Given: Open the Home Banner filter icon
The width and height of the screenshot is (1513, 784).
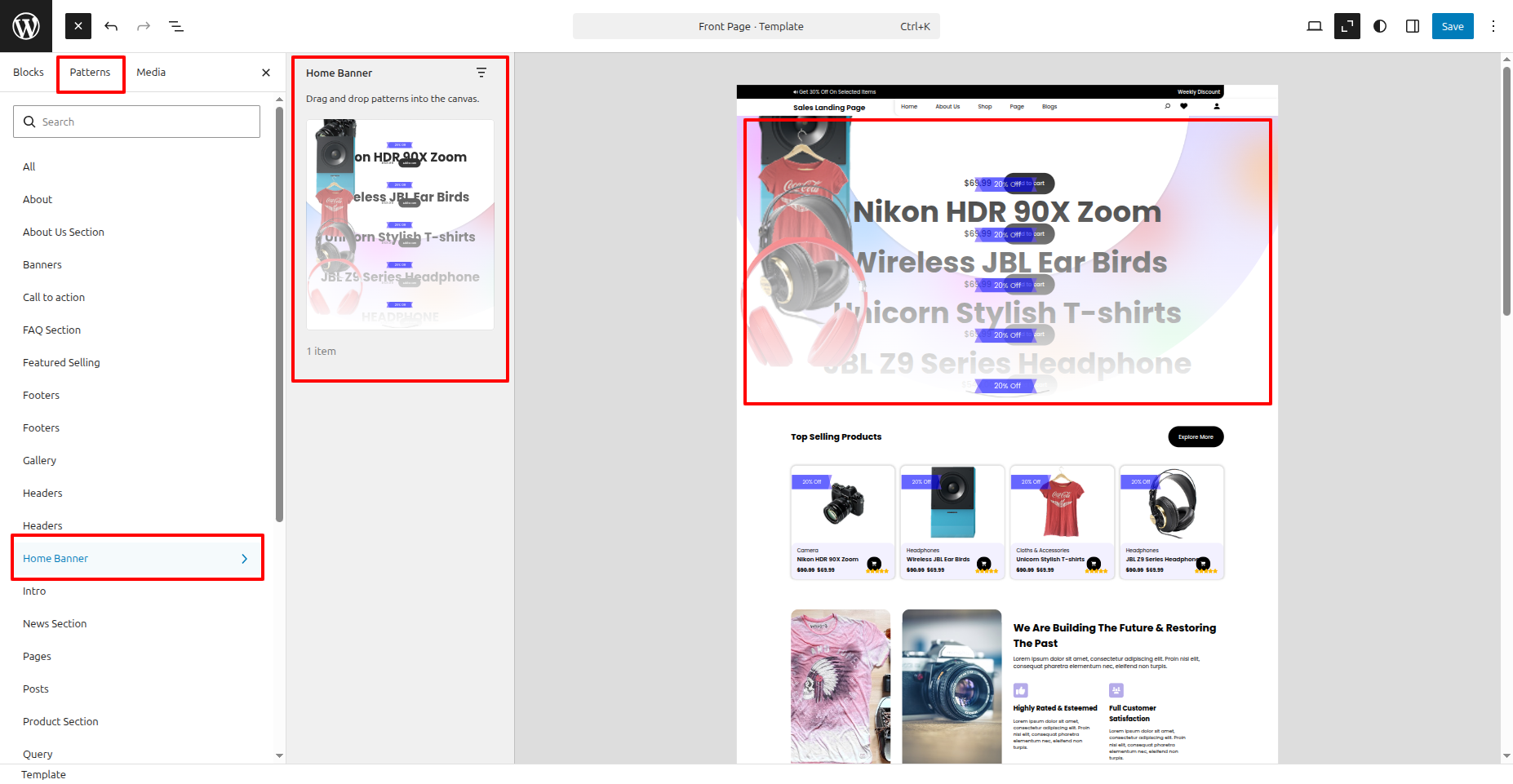Looking at the screenshot, I should tap(481, 73).
